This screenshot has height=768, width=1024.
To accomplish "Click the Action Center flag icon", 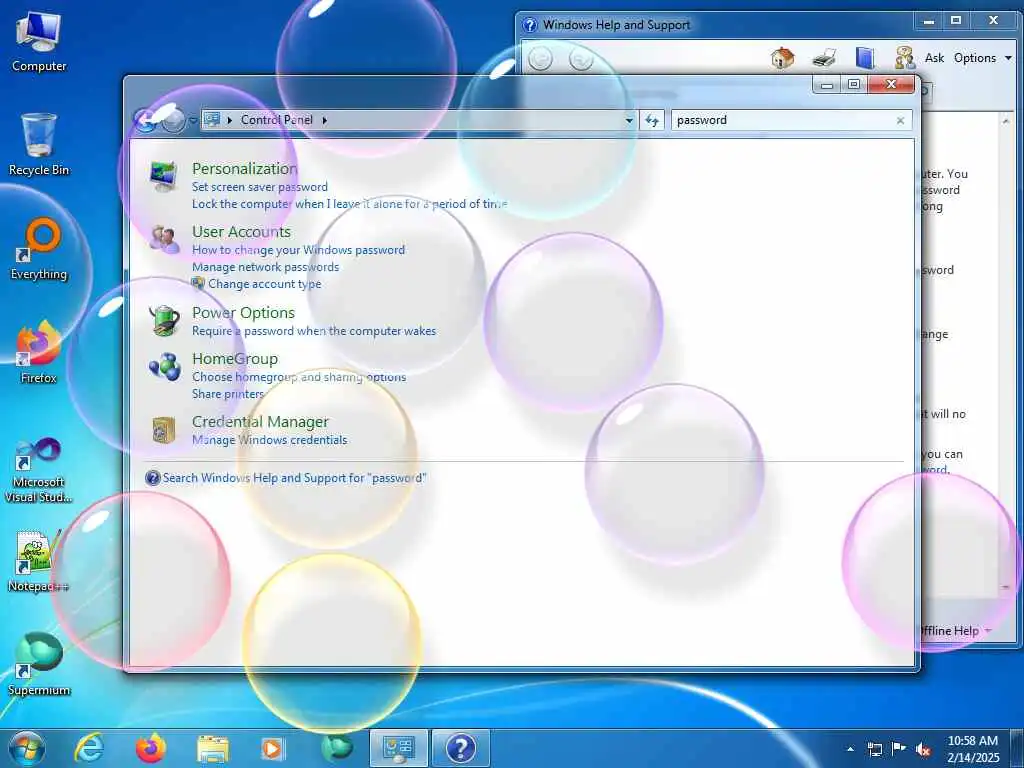I will point(899,748).
